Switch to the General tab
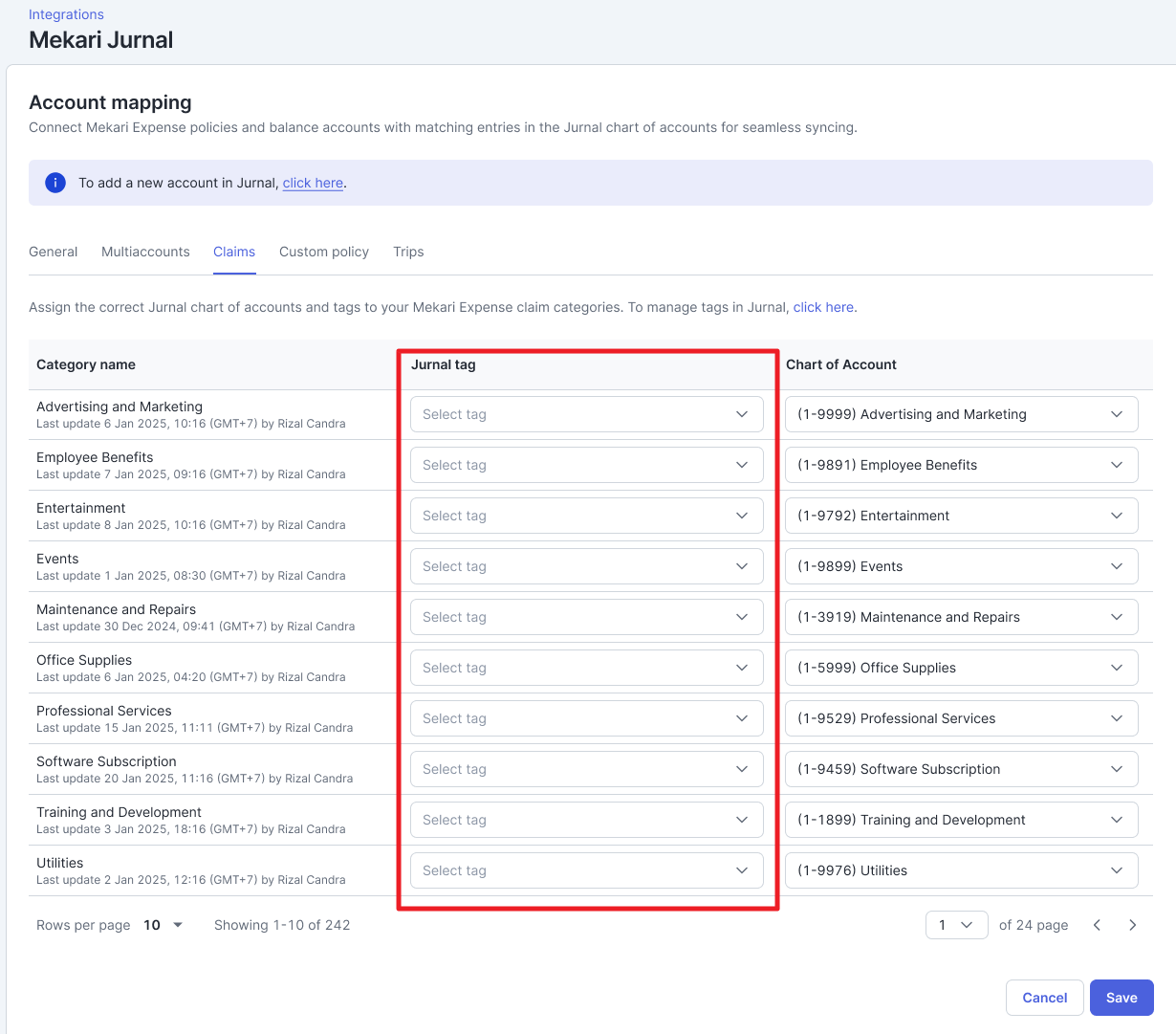 click(x=53, y=252)
